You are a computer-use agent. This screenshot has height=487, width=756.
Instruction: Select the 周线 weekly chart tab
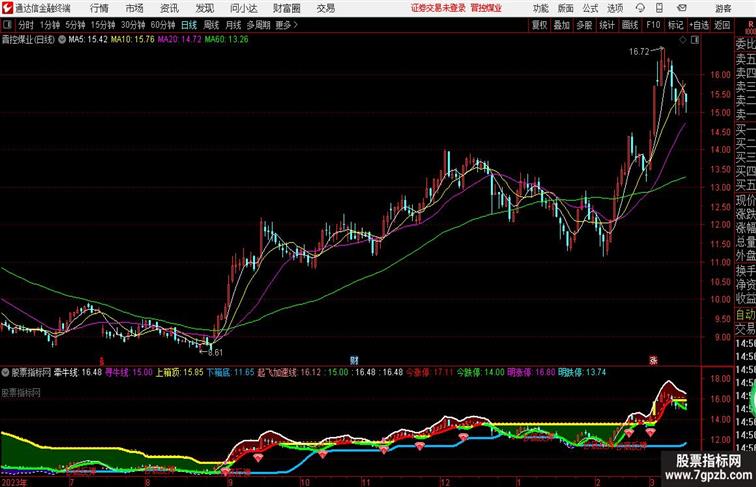211,25
